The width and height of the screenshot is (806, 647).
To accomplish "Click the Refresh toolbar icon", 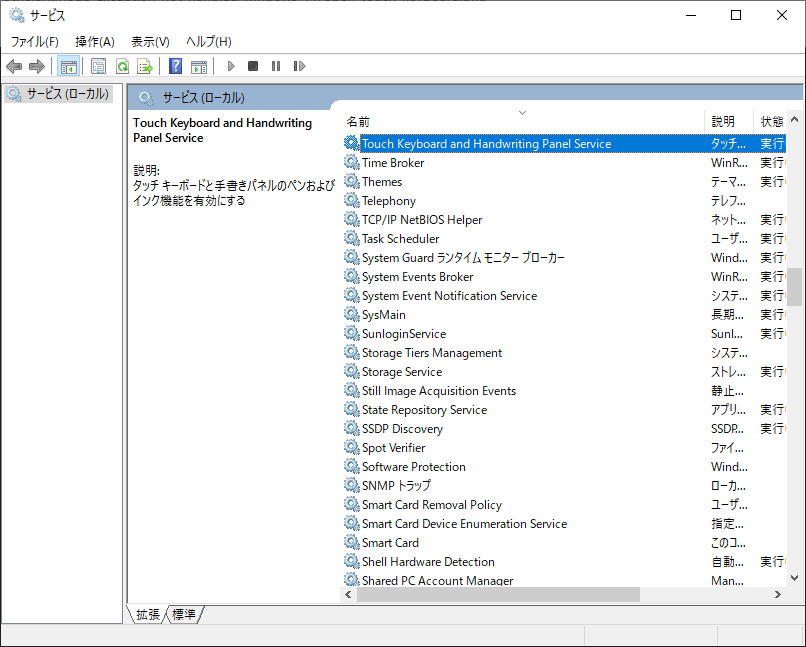I will pyautogui.click(x=122, y=66).
